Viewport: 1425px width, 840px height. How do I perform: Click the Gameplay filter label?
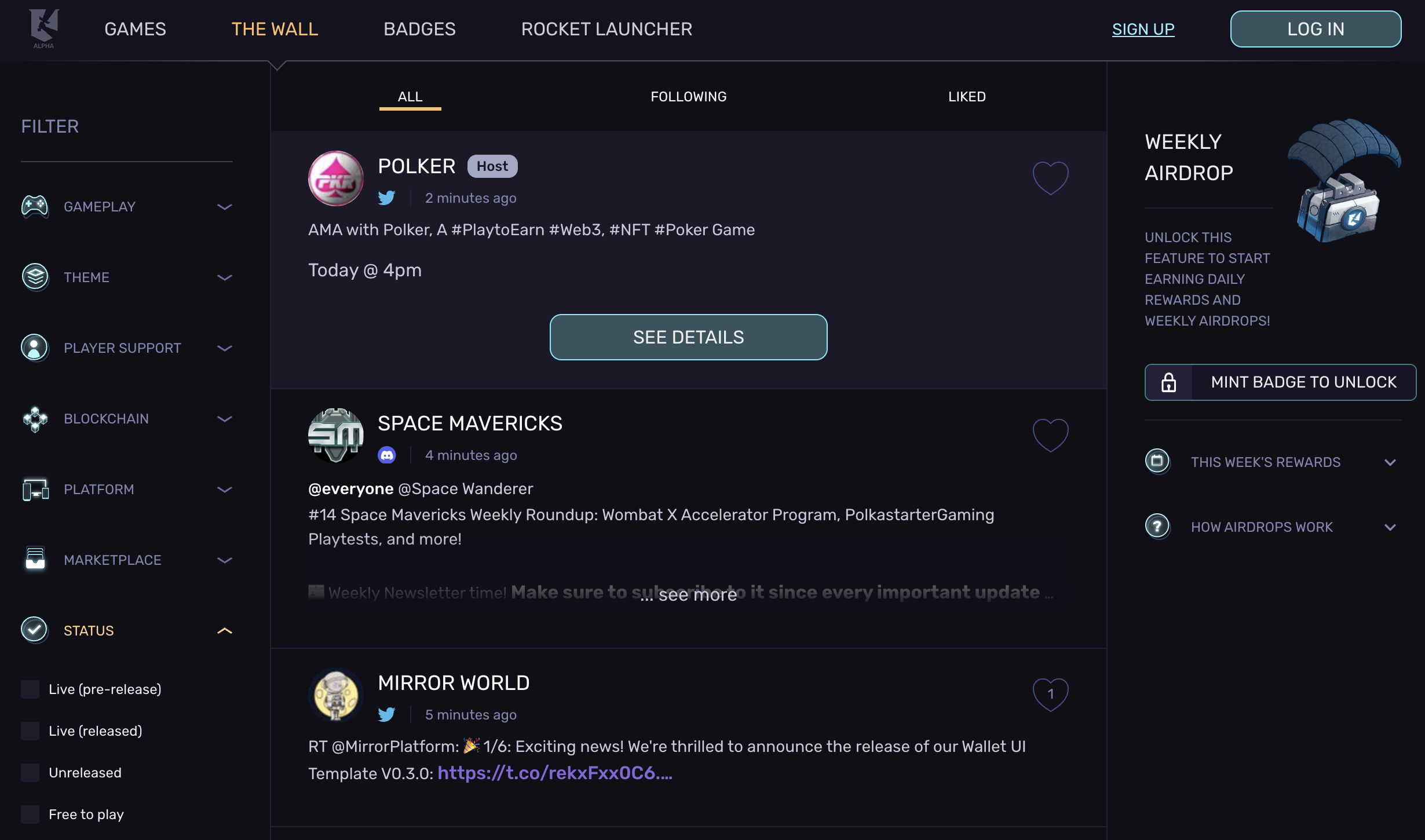pos(100,207)
